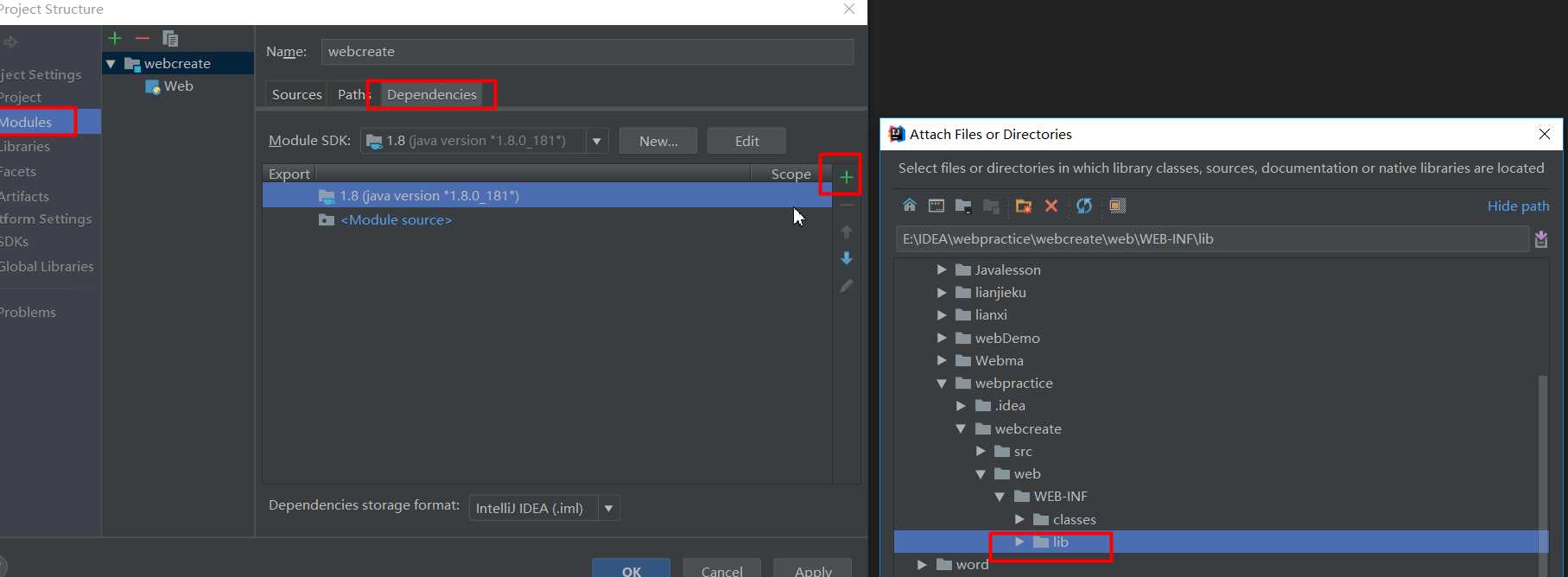Viewport: 1568px width, 577px height.
Task: Click the Edit SDK button
Action: tap(746, 141)
